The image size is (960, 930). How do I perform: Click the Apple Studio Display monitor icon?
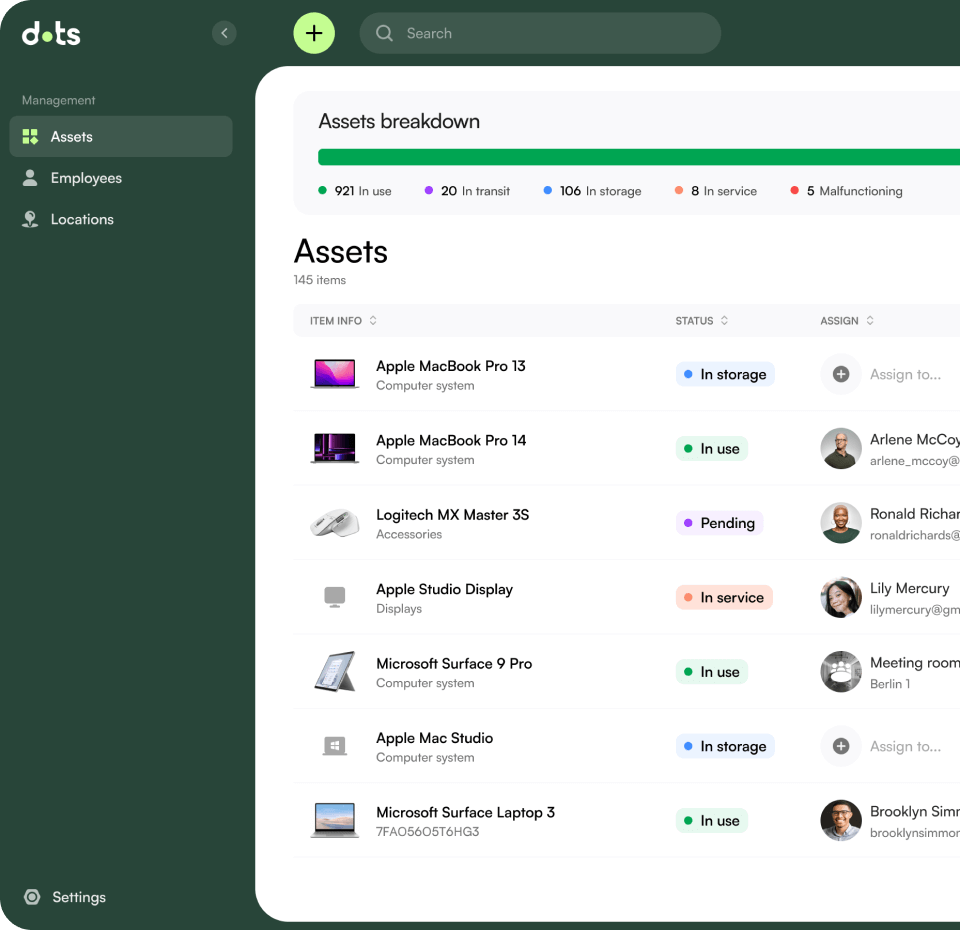pyautogui.click(x=335, y=597)
